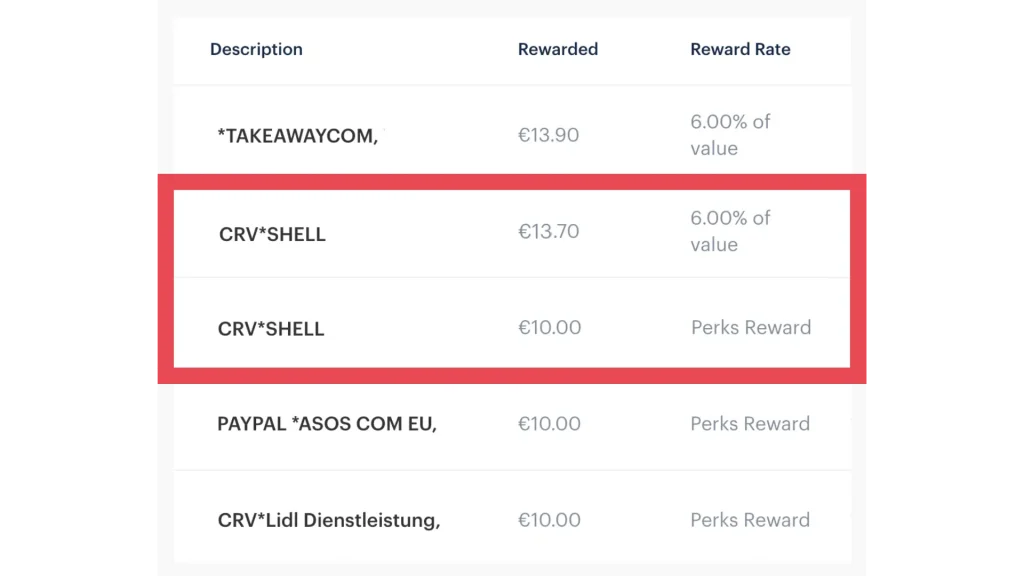Image resolution: width=1024 pixels, height=576 pixels.
Task: Click Perks Reward inside the red highlight
Action: click(751, 328)
